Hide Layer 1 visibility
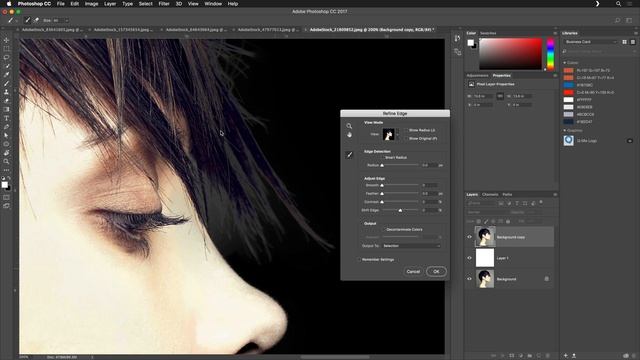Viewport: 640px width, 360px height. click(x=469, y=258)
